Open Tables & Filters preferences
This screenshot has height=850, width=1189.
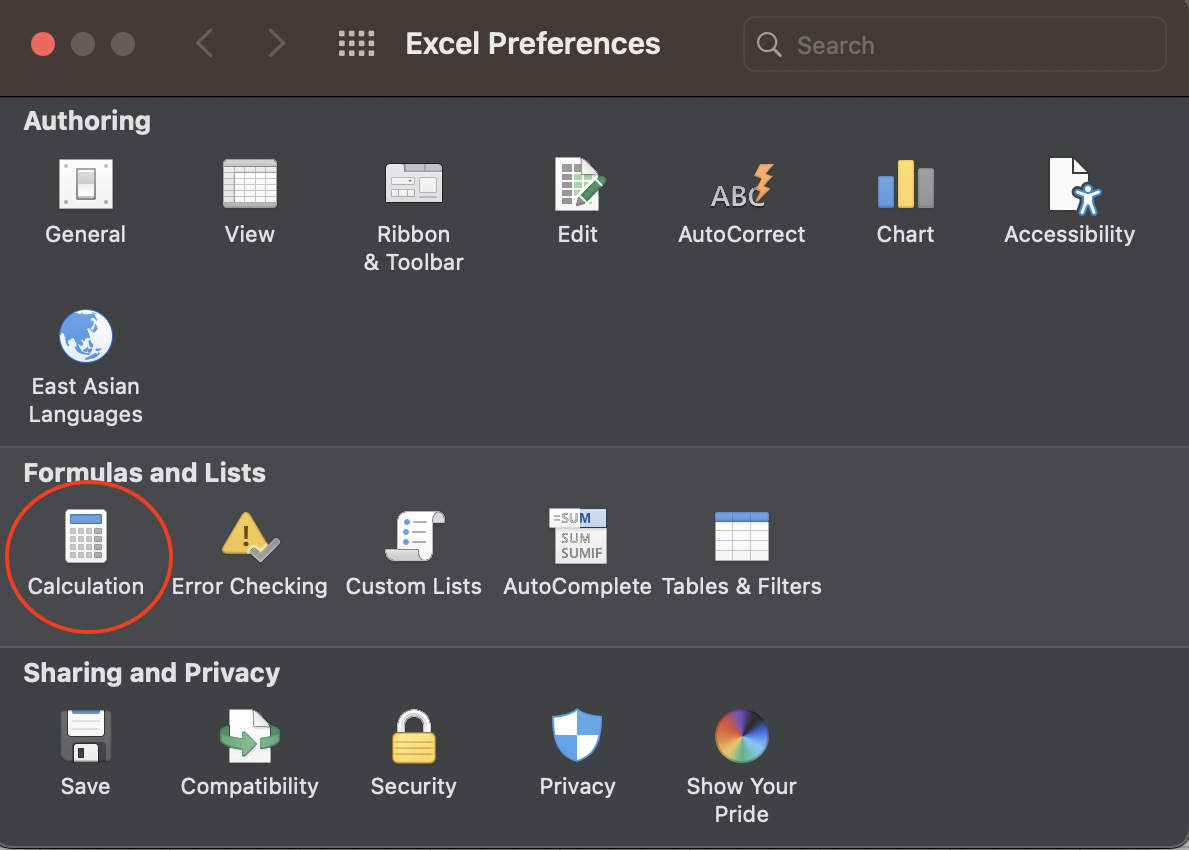[741, 538]
